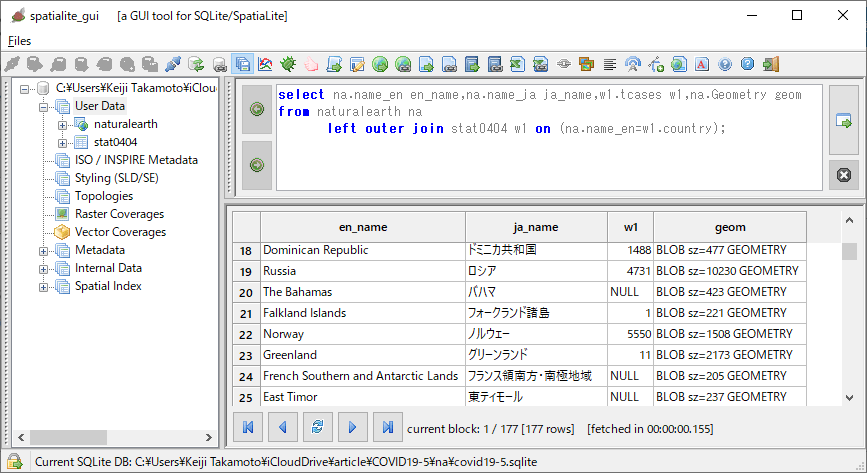Click the database vacuum icon with green arrows
This screenshot has height=473, width=867.
point(196,64)
